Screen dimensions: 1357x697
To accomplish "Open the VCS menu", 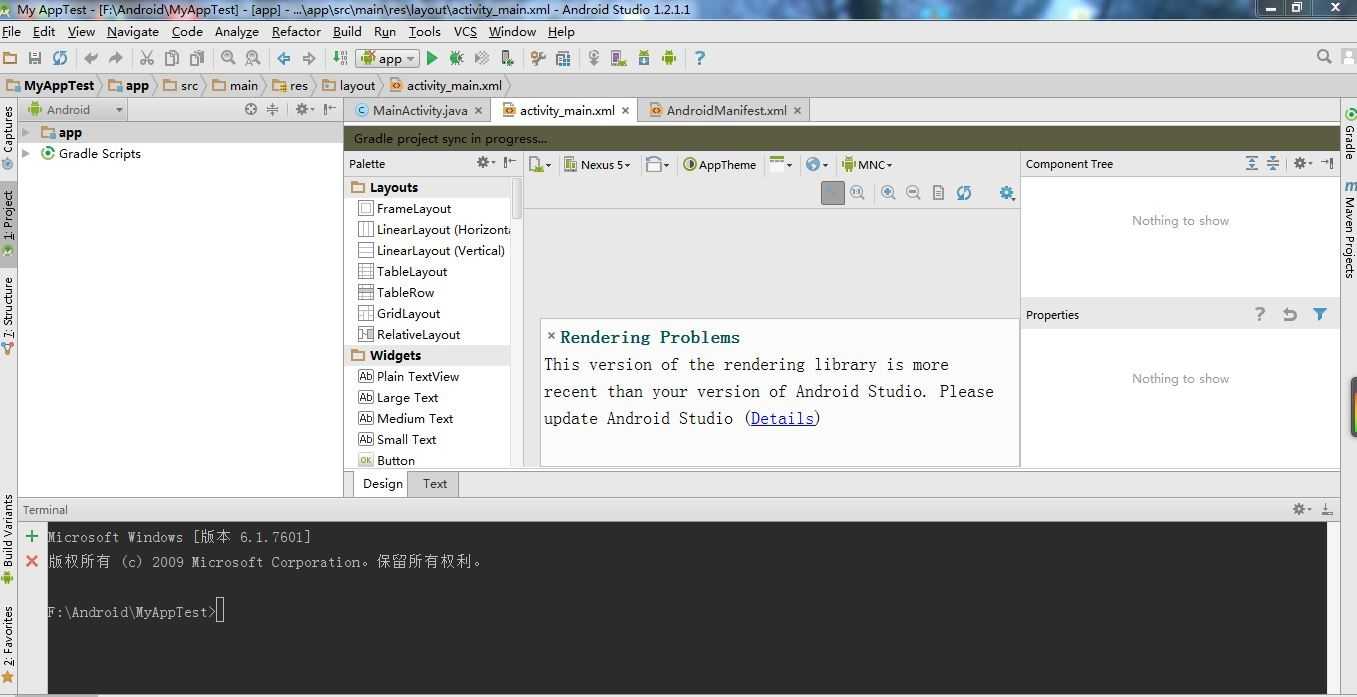I will point(465,31).
